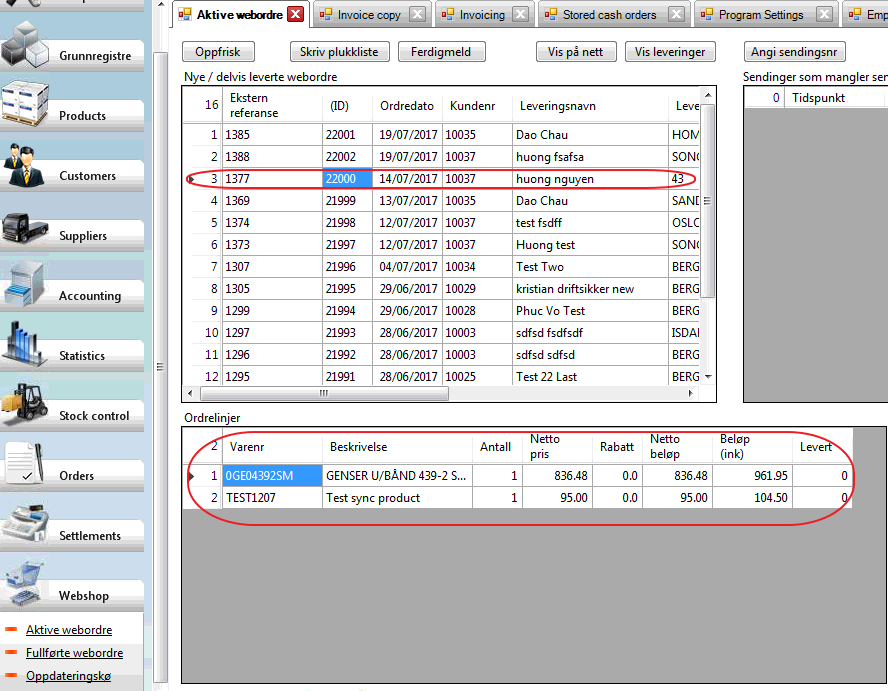Open the Settlements cash register icon
This screenshot has height=691, width=888.
24,524
